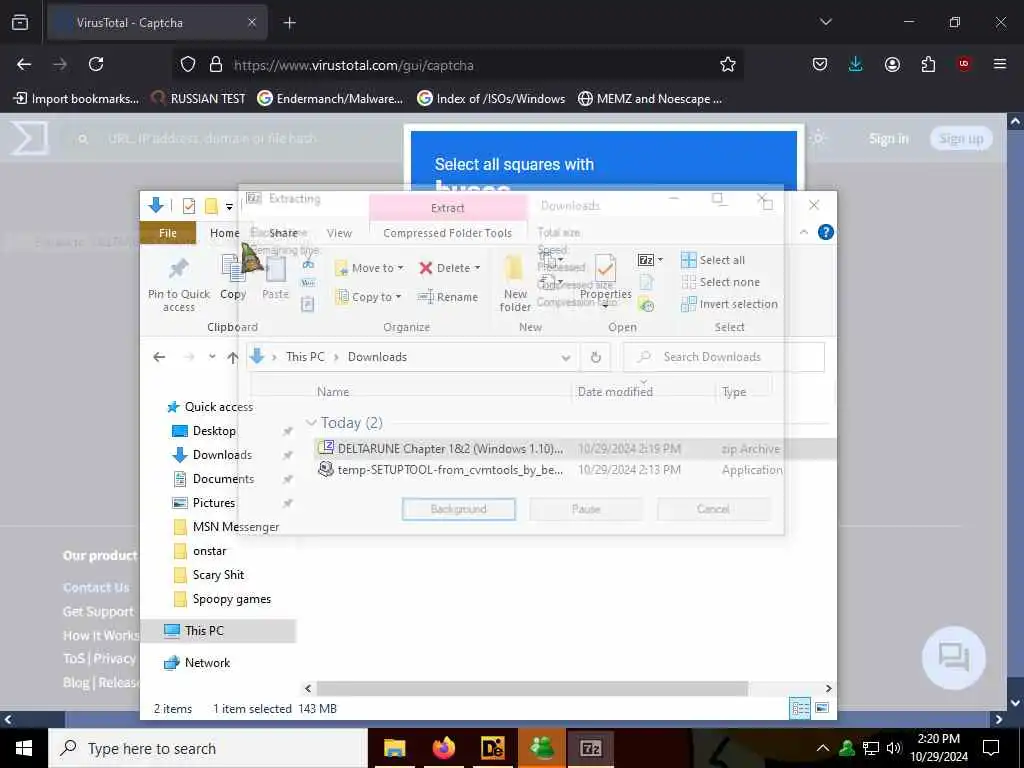Click the Explorer horizontal scrollbar
The width and height of the screenshot is (1024, 768).
point(532,688)
